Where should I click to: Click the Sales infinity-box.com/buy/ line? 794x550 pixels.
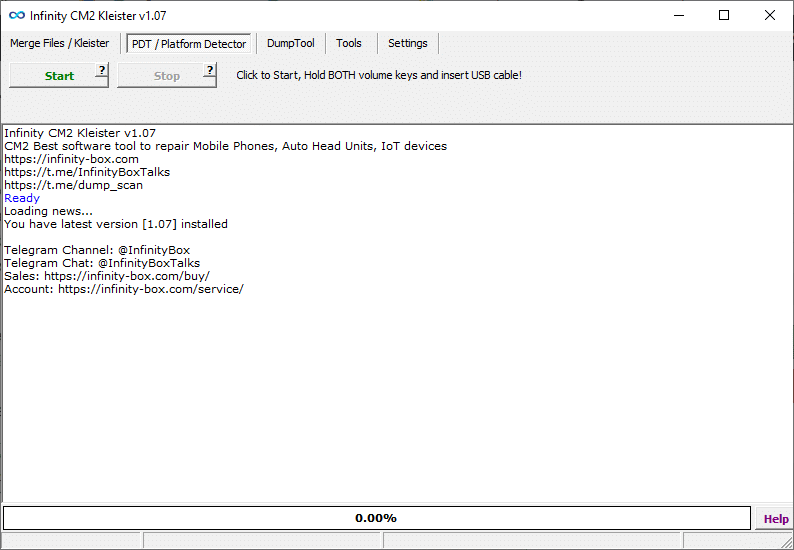click(x=107, y=277)
